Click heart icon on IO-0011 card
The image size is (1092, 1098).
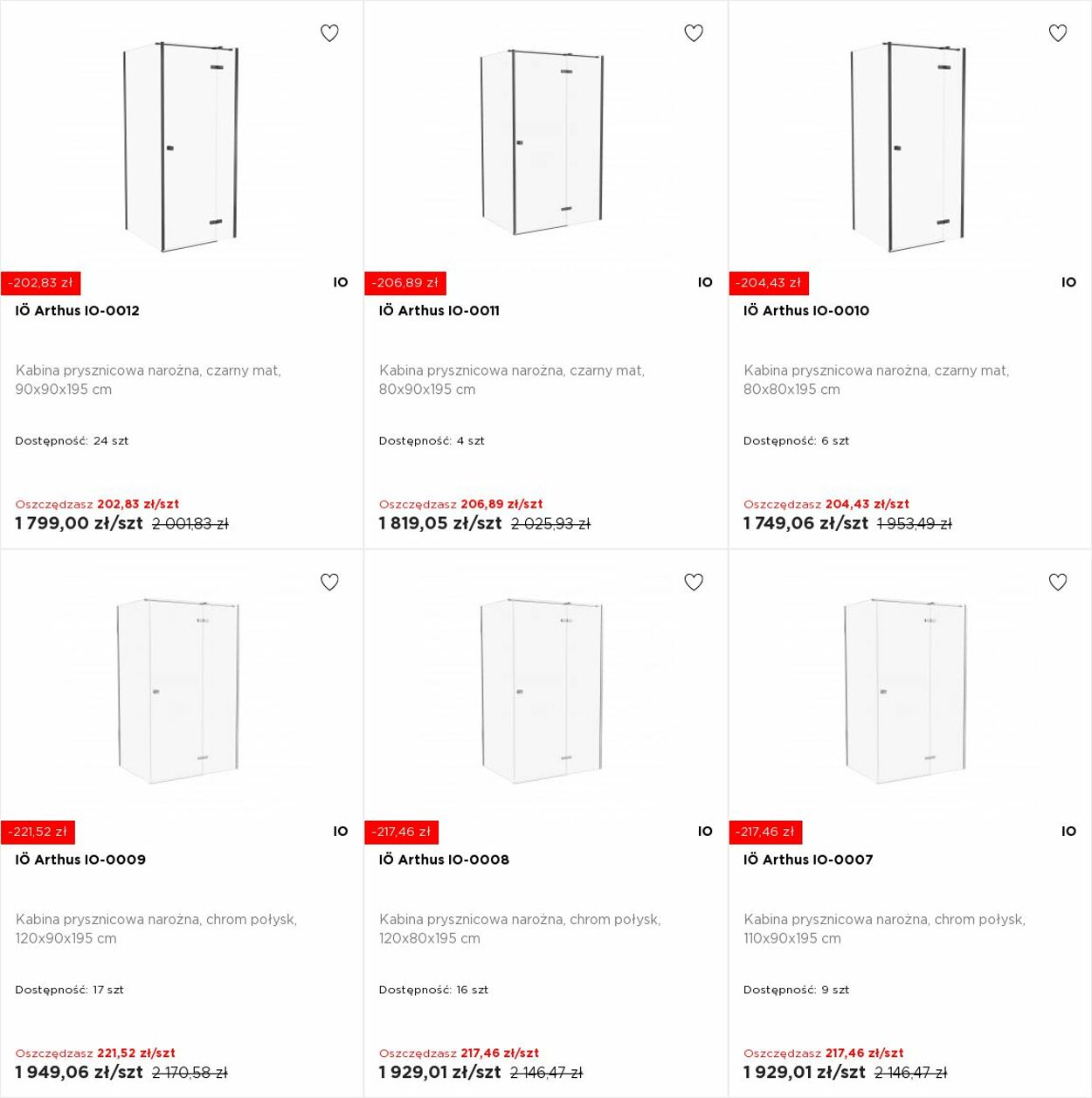694,33
